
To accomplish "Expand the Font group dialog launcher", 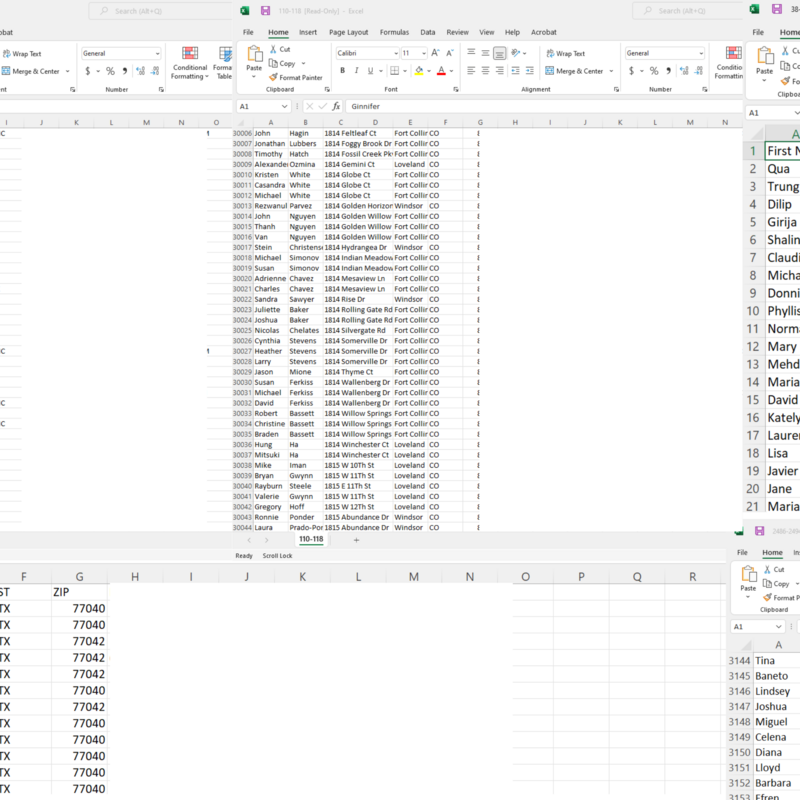I will [x=454, y=89].
